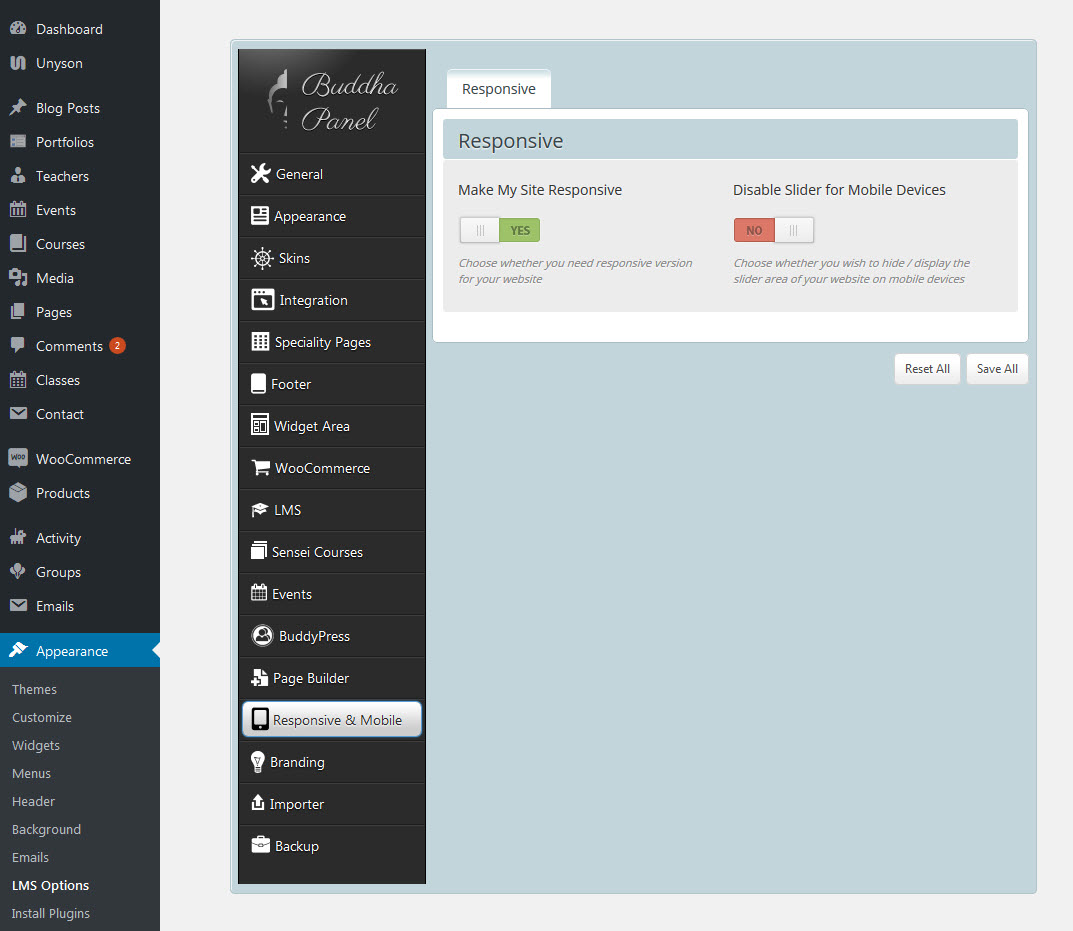
Task: Click the briefcase icon beside Backup
Action: click(x=260, y=846)
